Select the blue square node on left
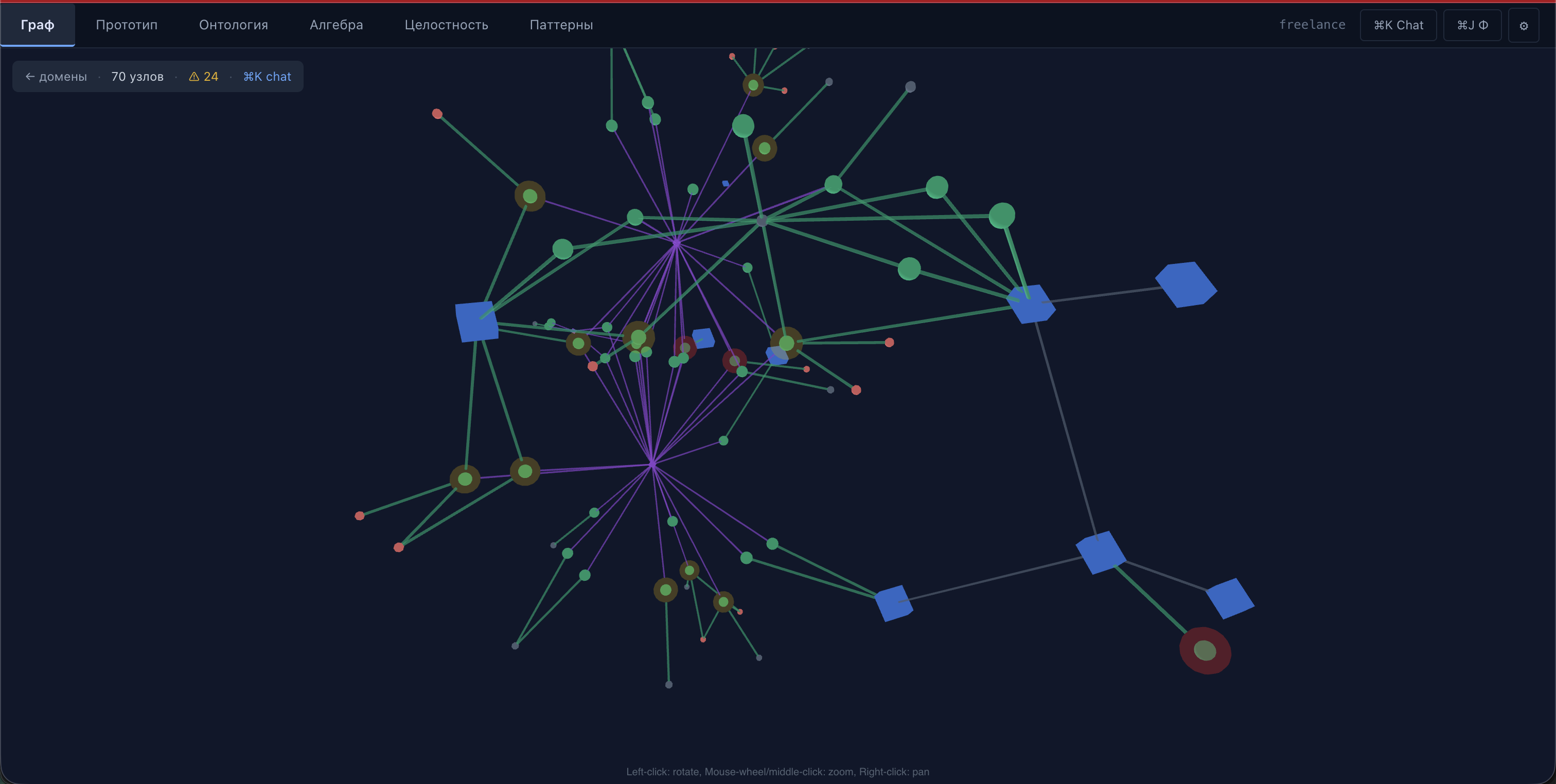This screenshot has width=1556, height=784. pyautogui.click(x=476, y=322)
